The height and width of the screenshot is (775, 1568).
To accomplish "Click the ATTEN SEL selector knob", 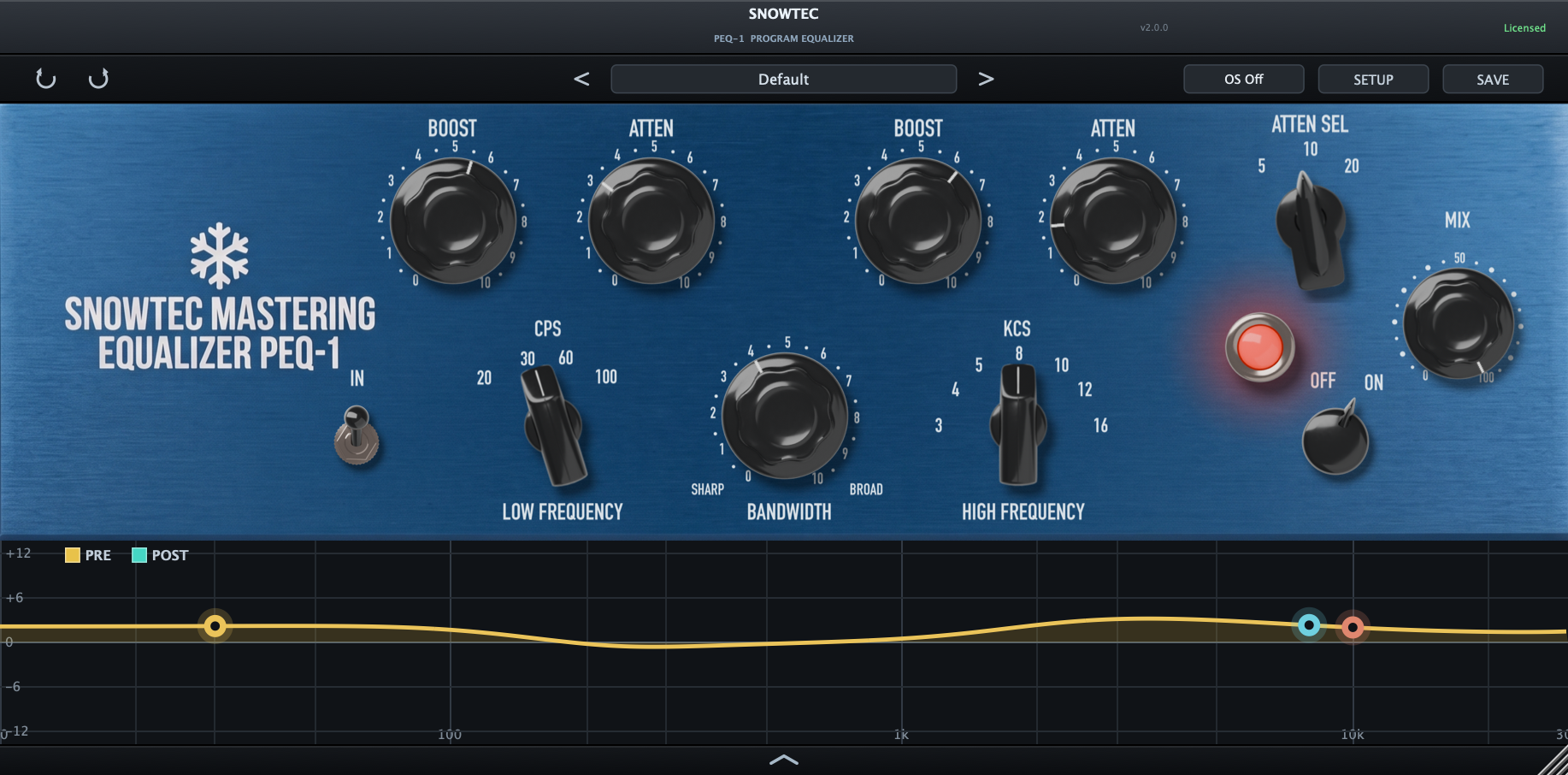I will point(1311,229).
